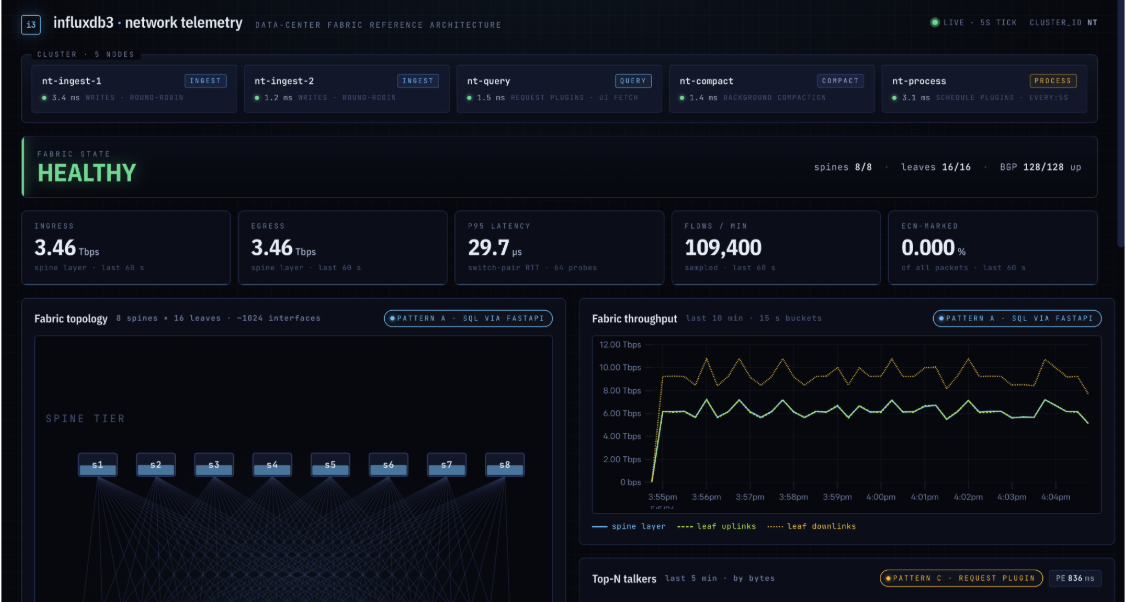Click the SPINE TIER label
Screen dimensions: 1126x602
pos(85,418)
